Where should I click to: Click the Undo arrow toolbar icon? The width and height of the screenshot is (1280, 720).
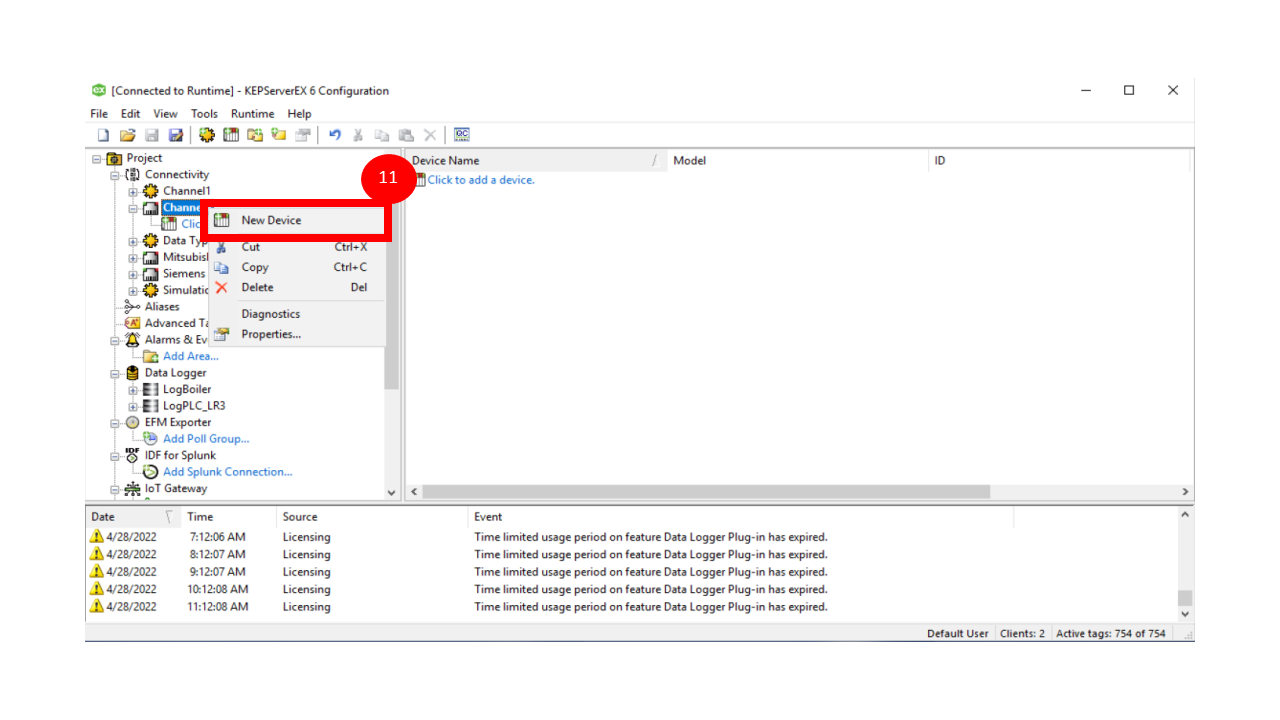[x=335, y=135]
